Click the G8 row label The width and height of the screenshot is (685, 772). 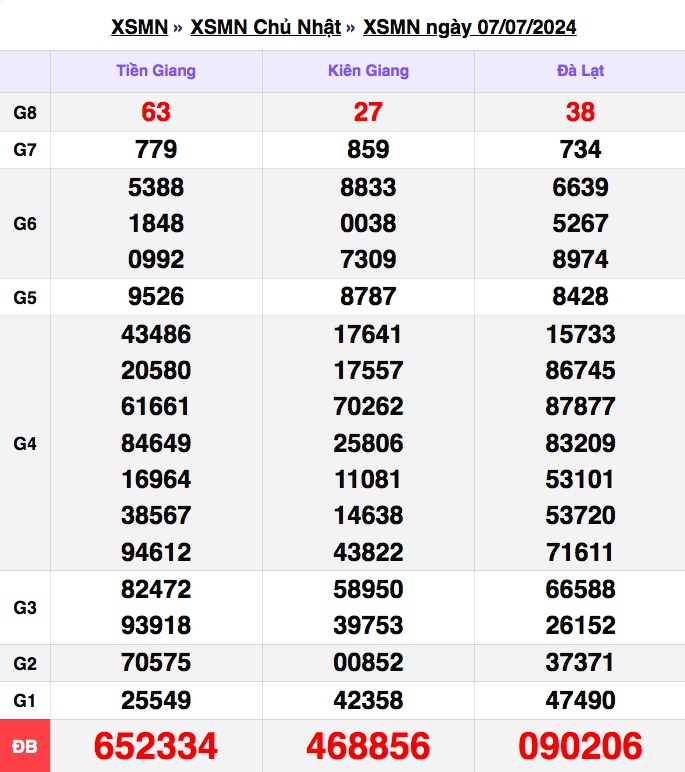[25, 113]
